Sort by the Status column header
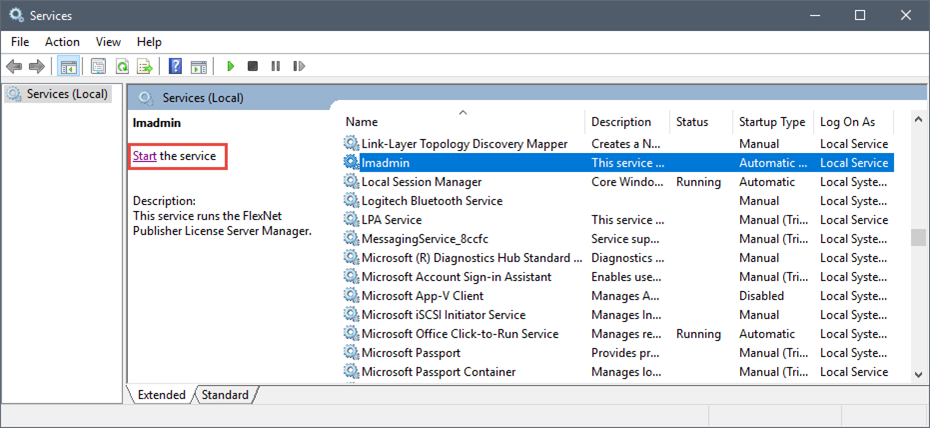 coord(701,122)
